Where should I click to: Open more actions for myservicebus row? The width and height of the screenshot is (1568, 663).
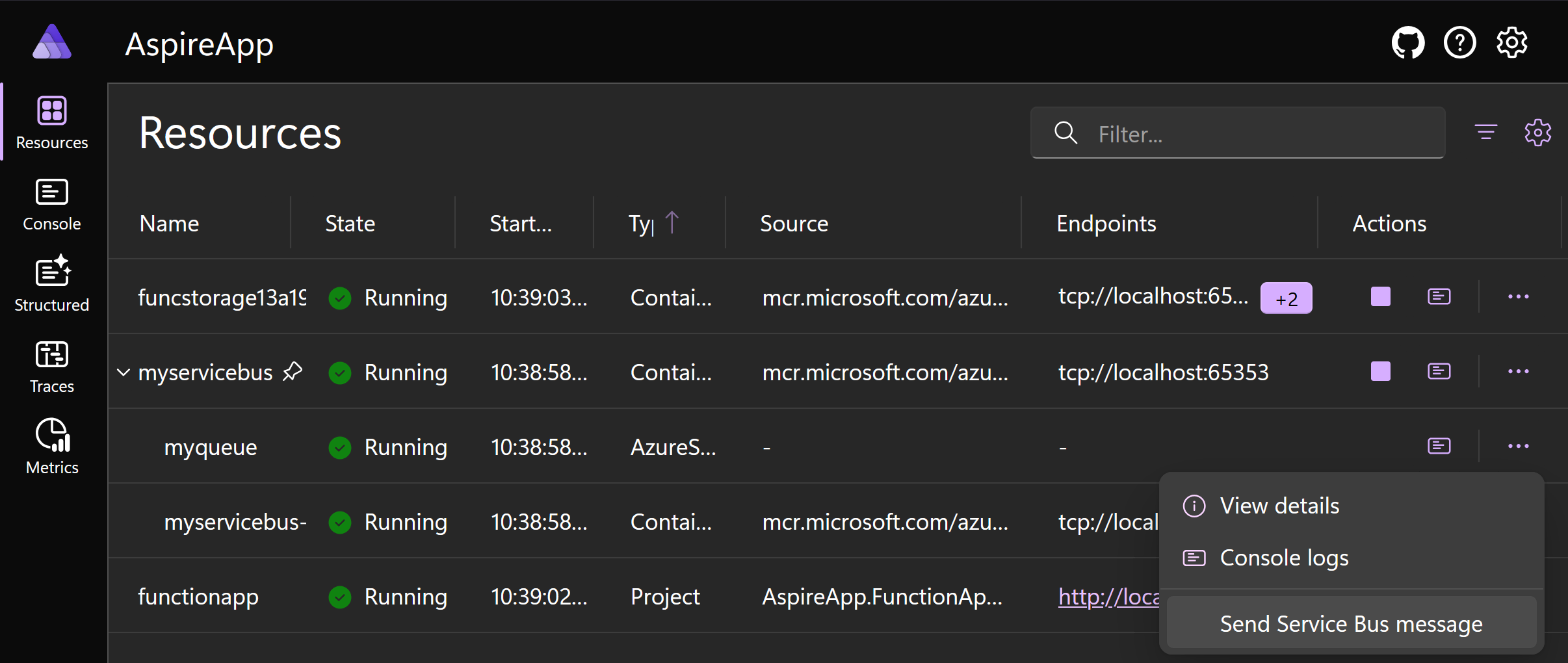click(1518, 372)
